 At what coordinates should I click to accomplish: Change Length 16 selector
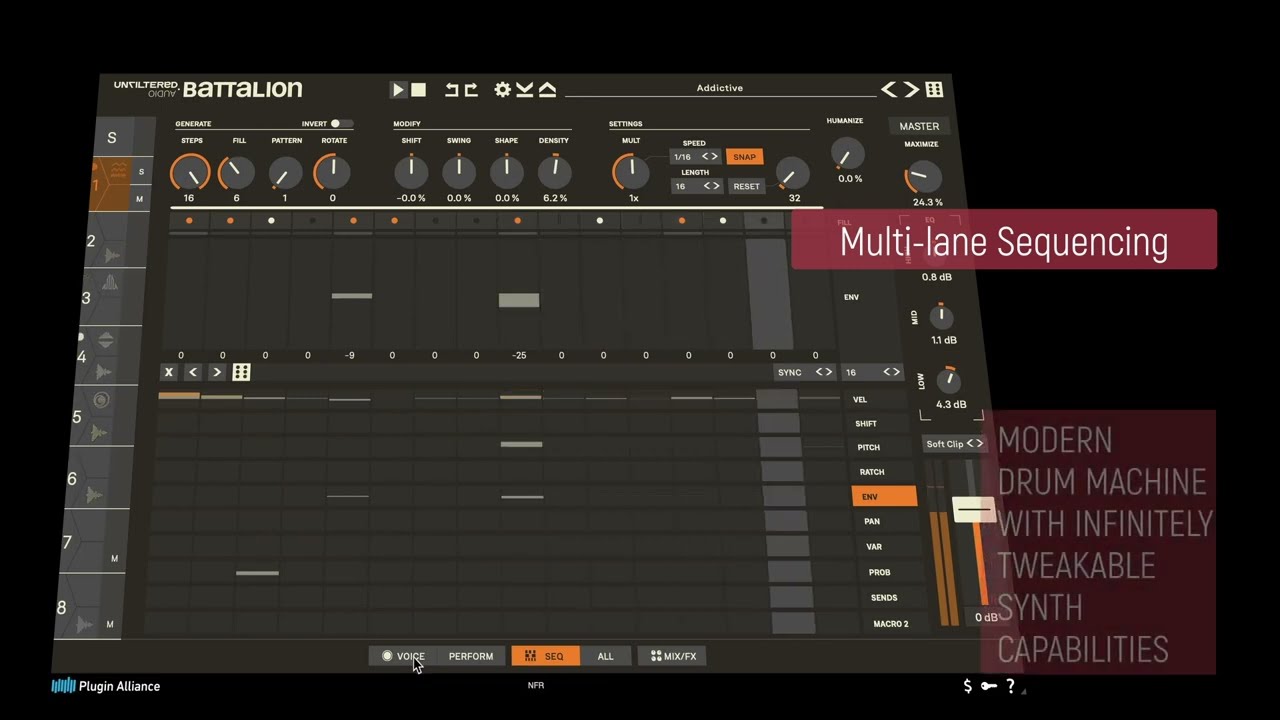coord(697,186)
